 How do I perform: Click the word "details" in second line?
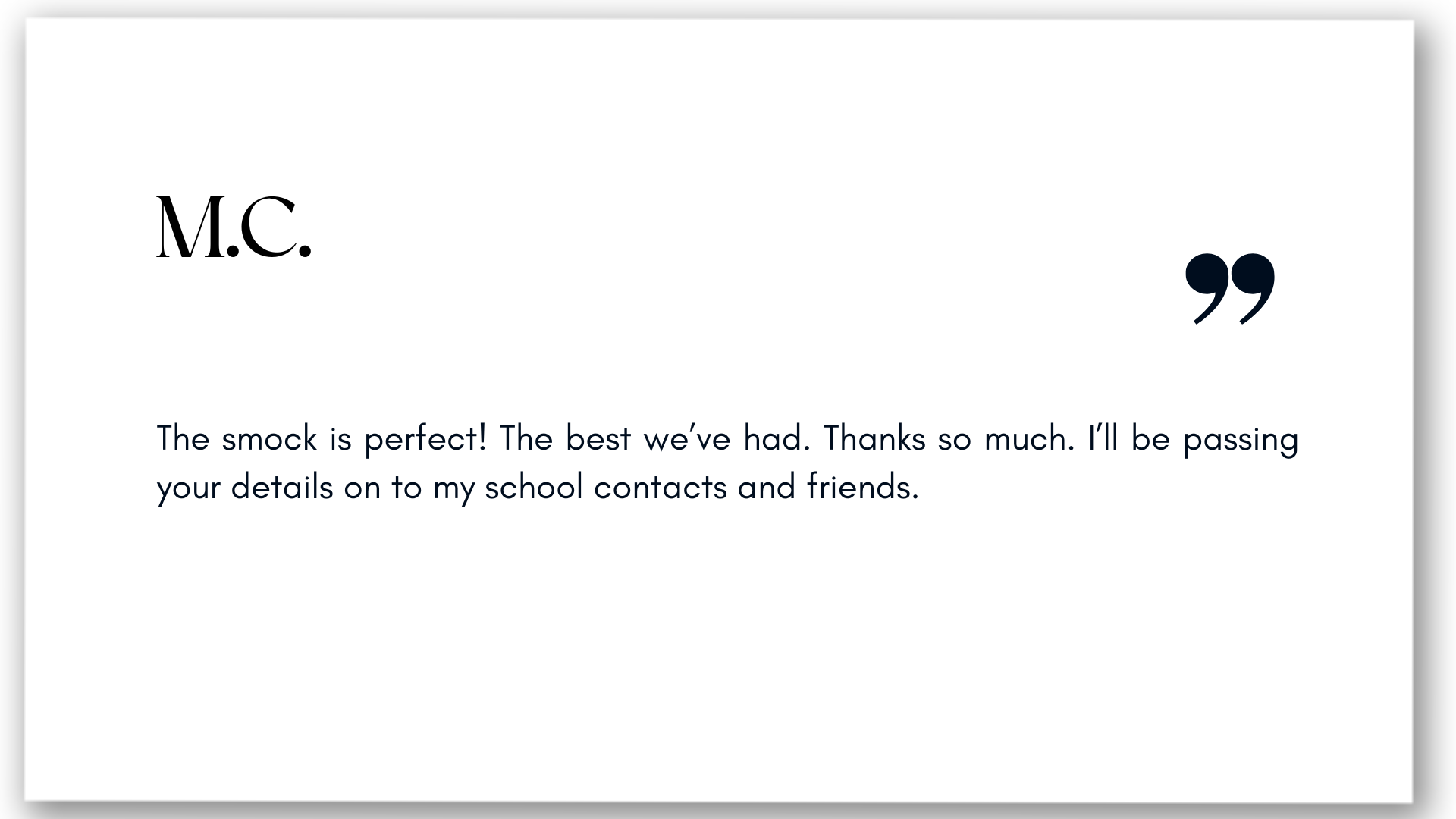282,487
